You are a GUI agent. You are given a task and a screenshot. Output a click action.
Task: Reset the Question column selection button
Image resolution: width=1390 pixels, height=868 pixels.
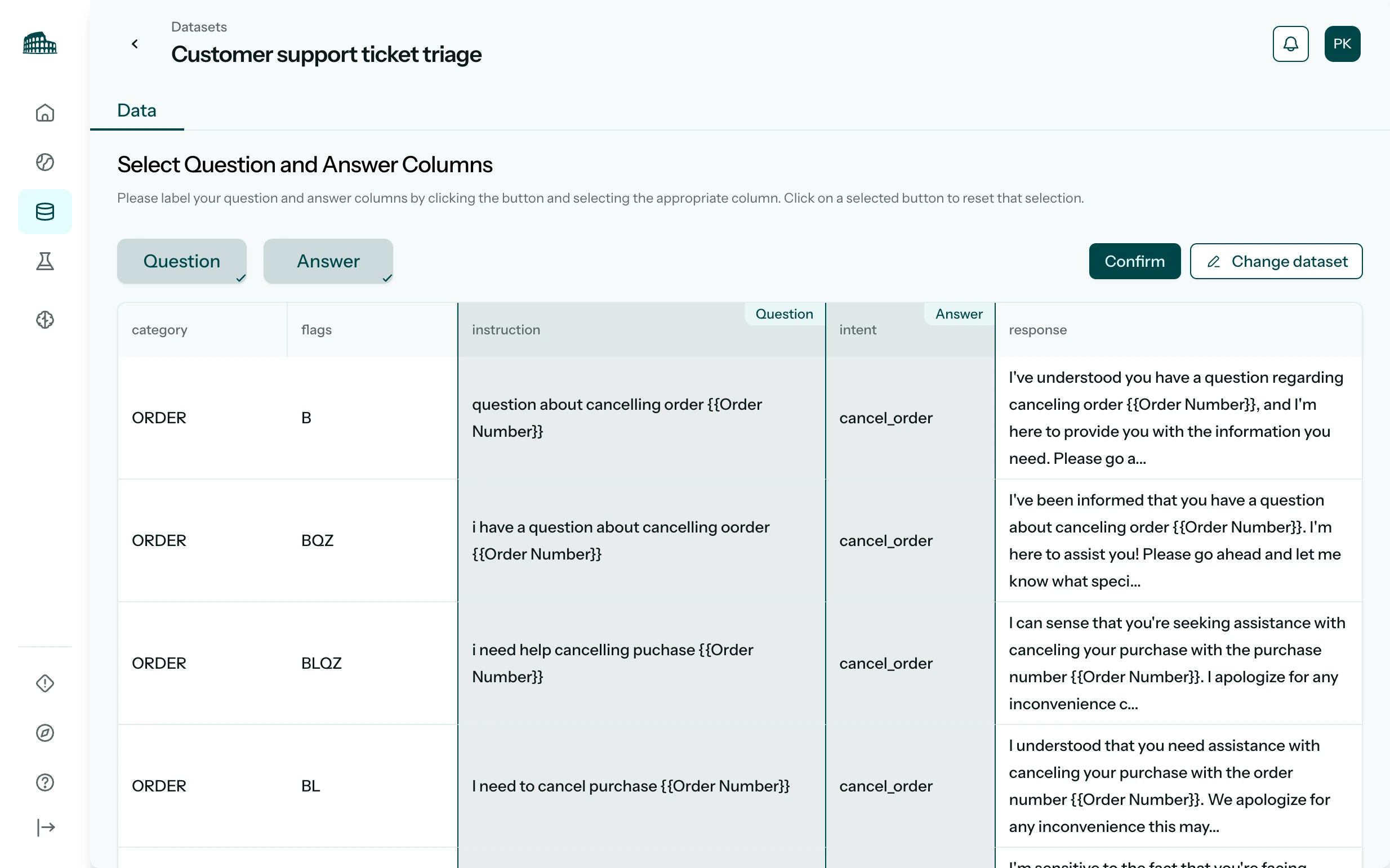[181, 261]
